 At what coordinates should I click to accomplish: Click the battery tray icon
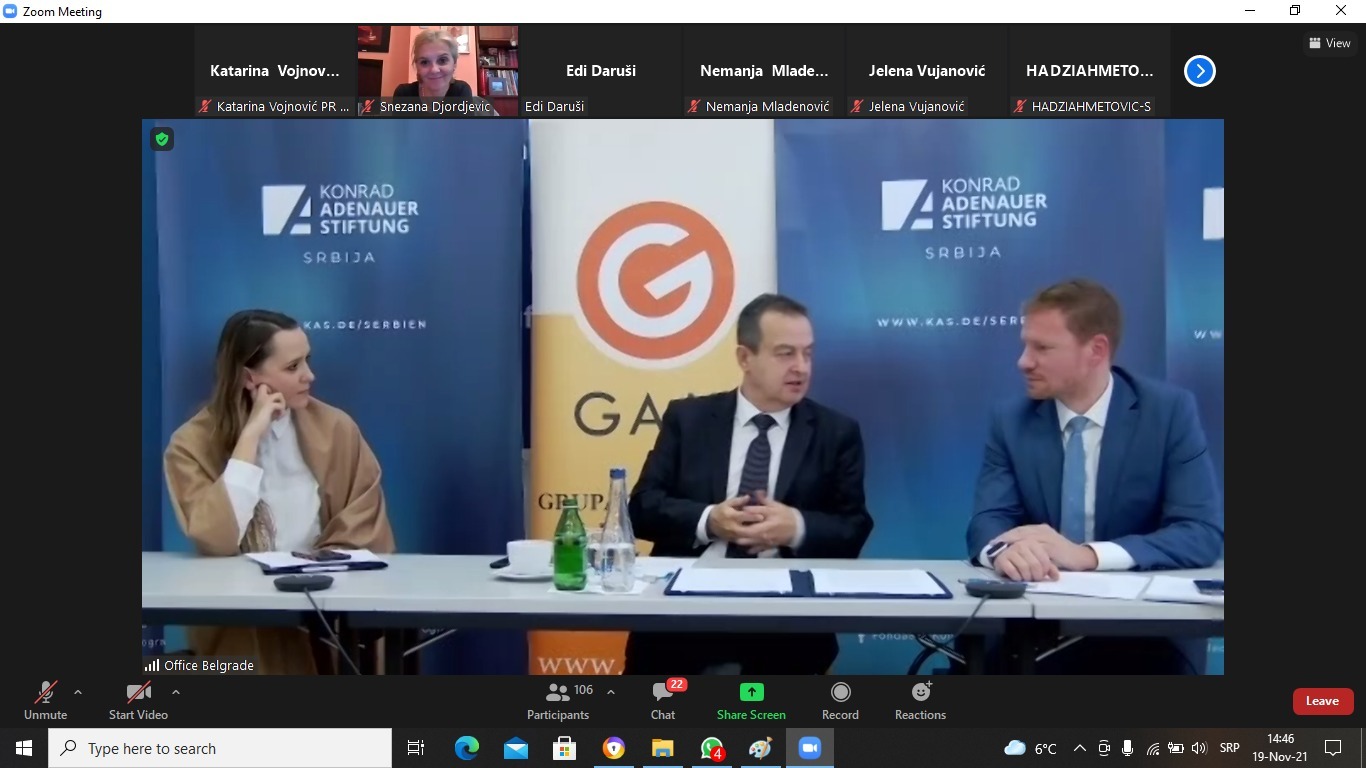tap(1176, 748)
